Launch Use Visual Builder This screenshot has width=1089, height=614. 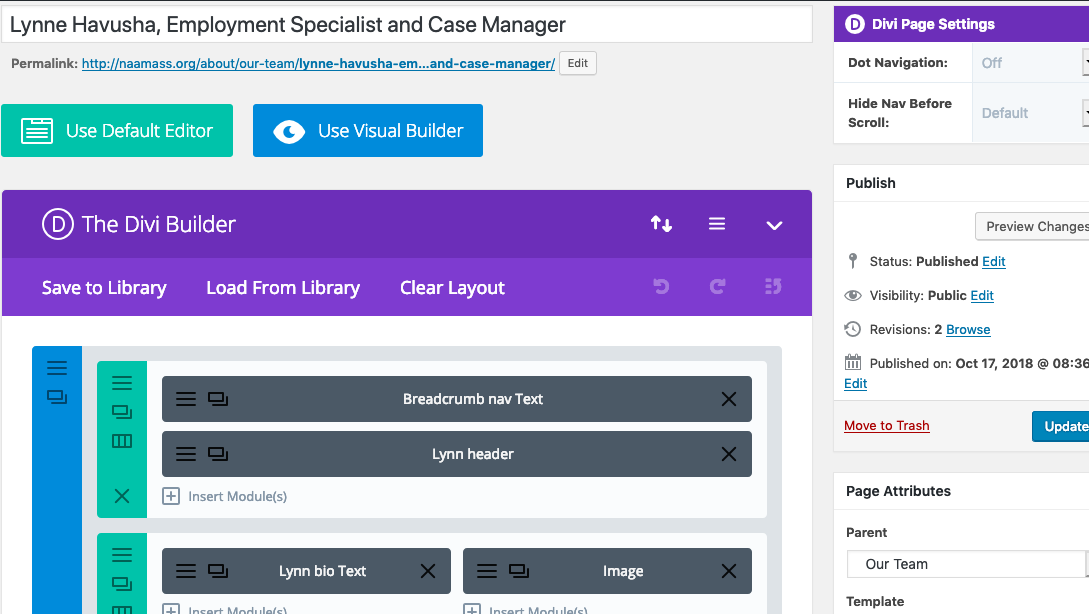coord(368,131)
